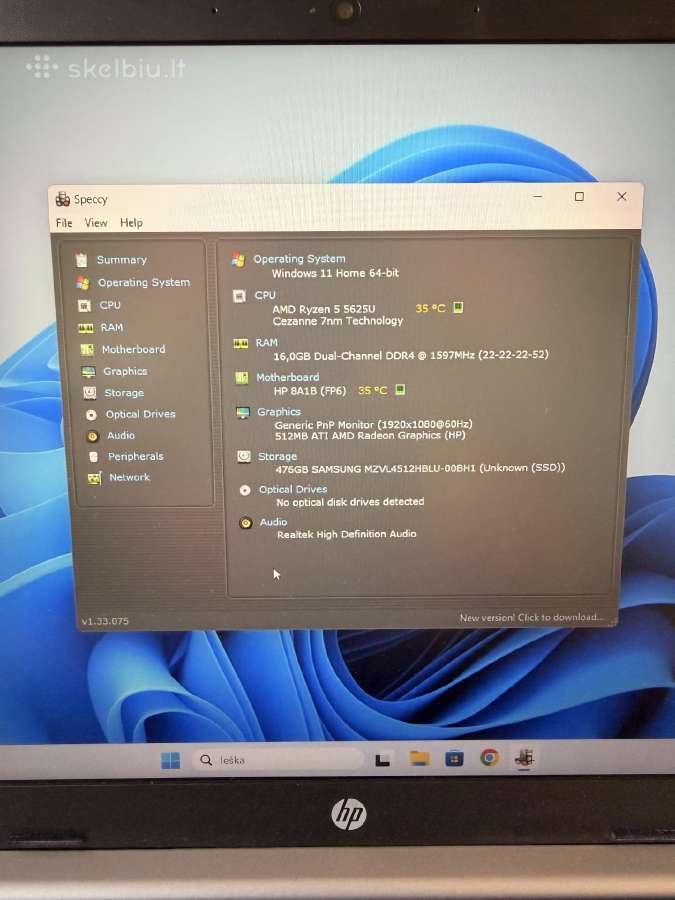Select CPU in the sidebar
The height and width of the screenshot is (900, 675).
coord(110,305)
